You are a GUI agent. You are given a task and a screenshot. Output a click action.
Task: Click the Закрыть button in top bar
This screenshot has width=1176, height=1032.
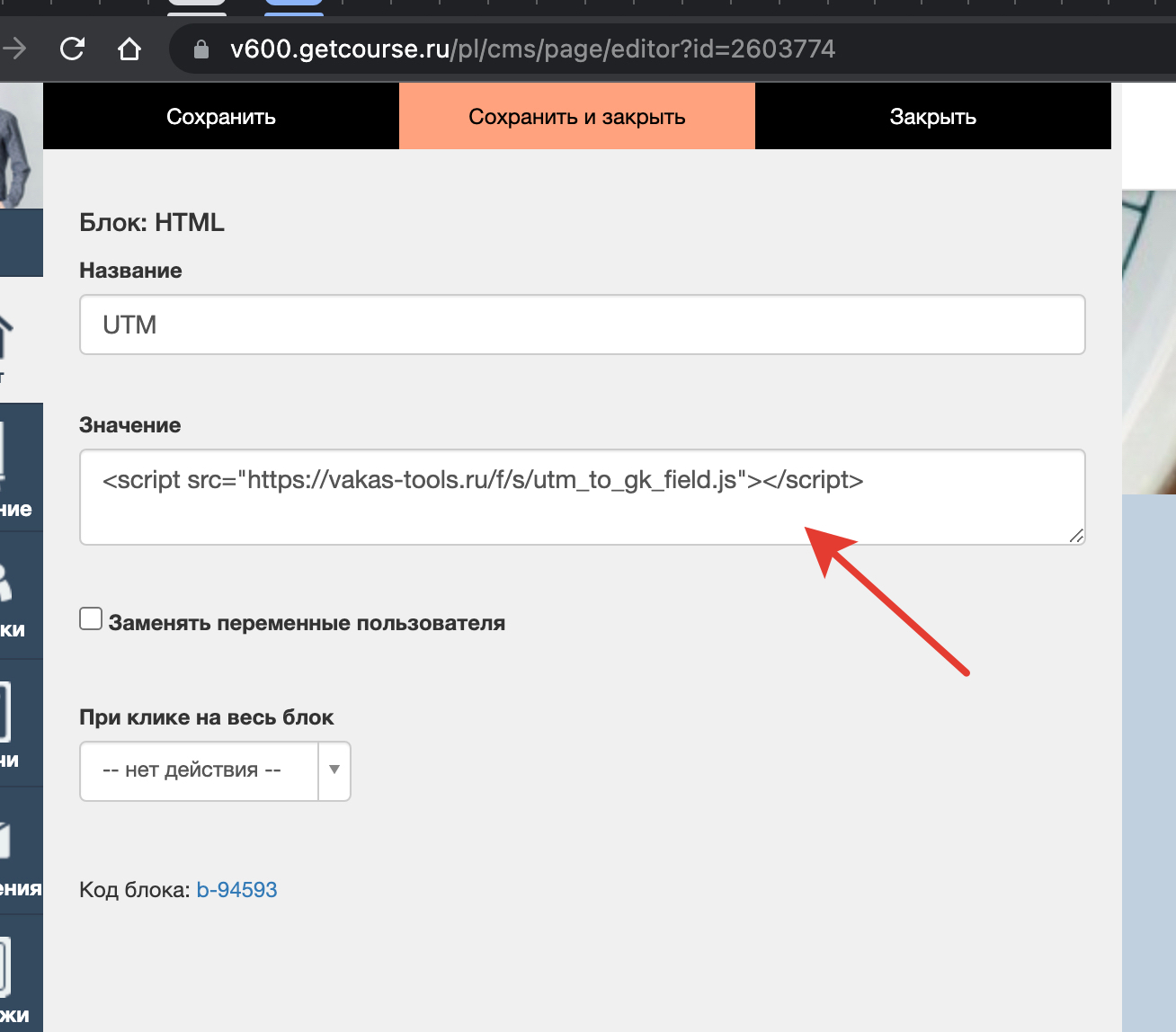932,117
